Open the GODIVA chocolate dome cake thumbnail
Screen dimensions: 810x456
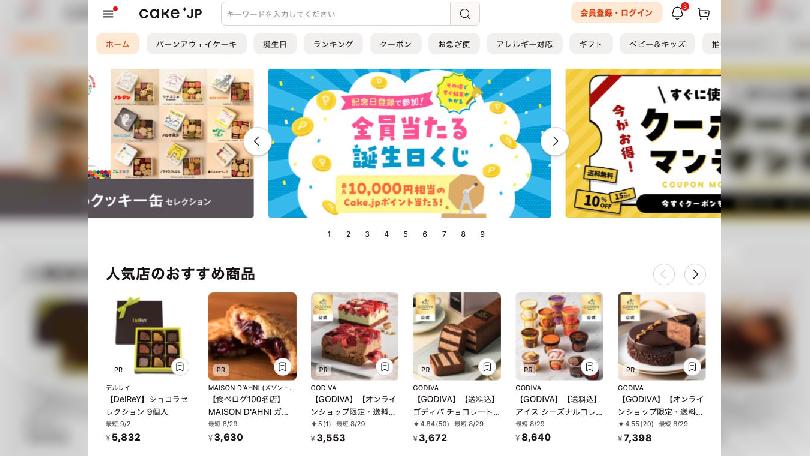(x=661, y=336)
